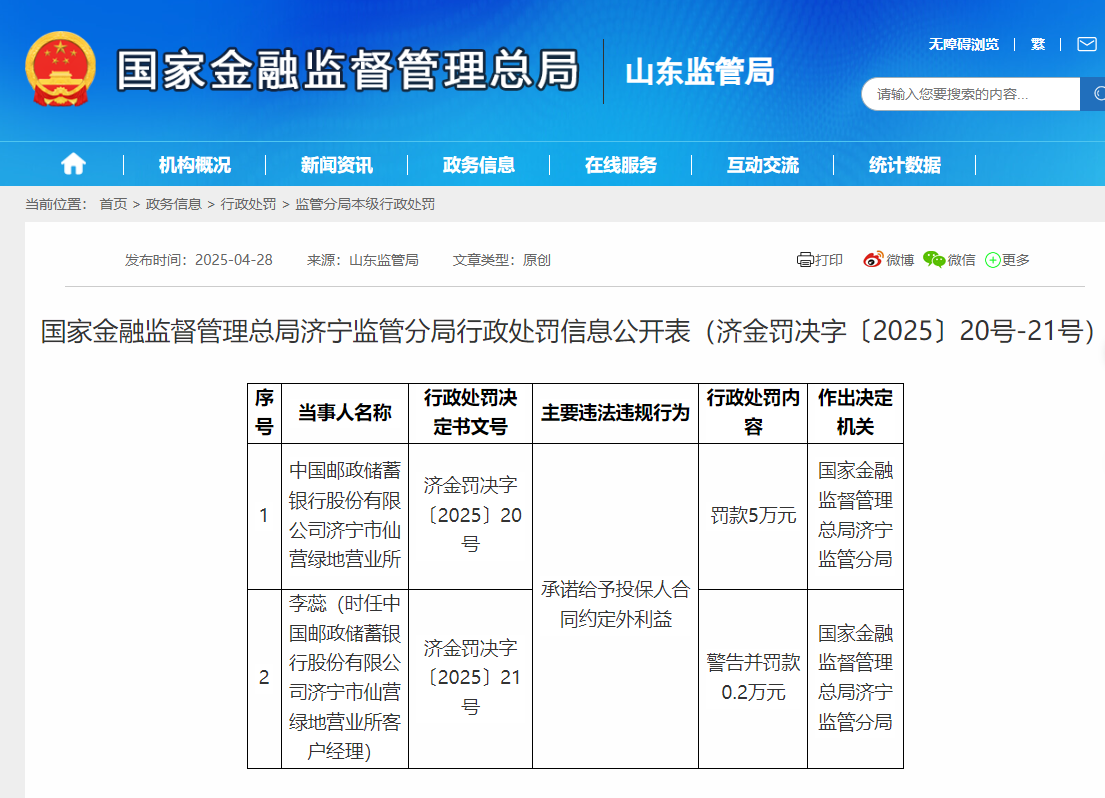
Task: Click the 行政处罚决定书文号 column header
Action: (x=470, y=413)
